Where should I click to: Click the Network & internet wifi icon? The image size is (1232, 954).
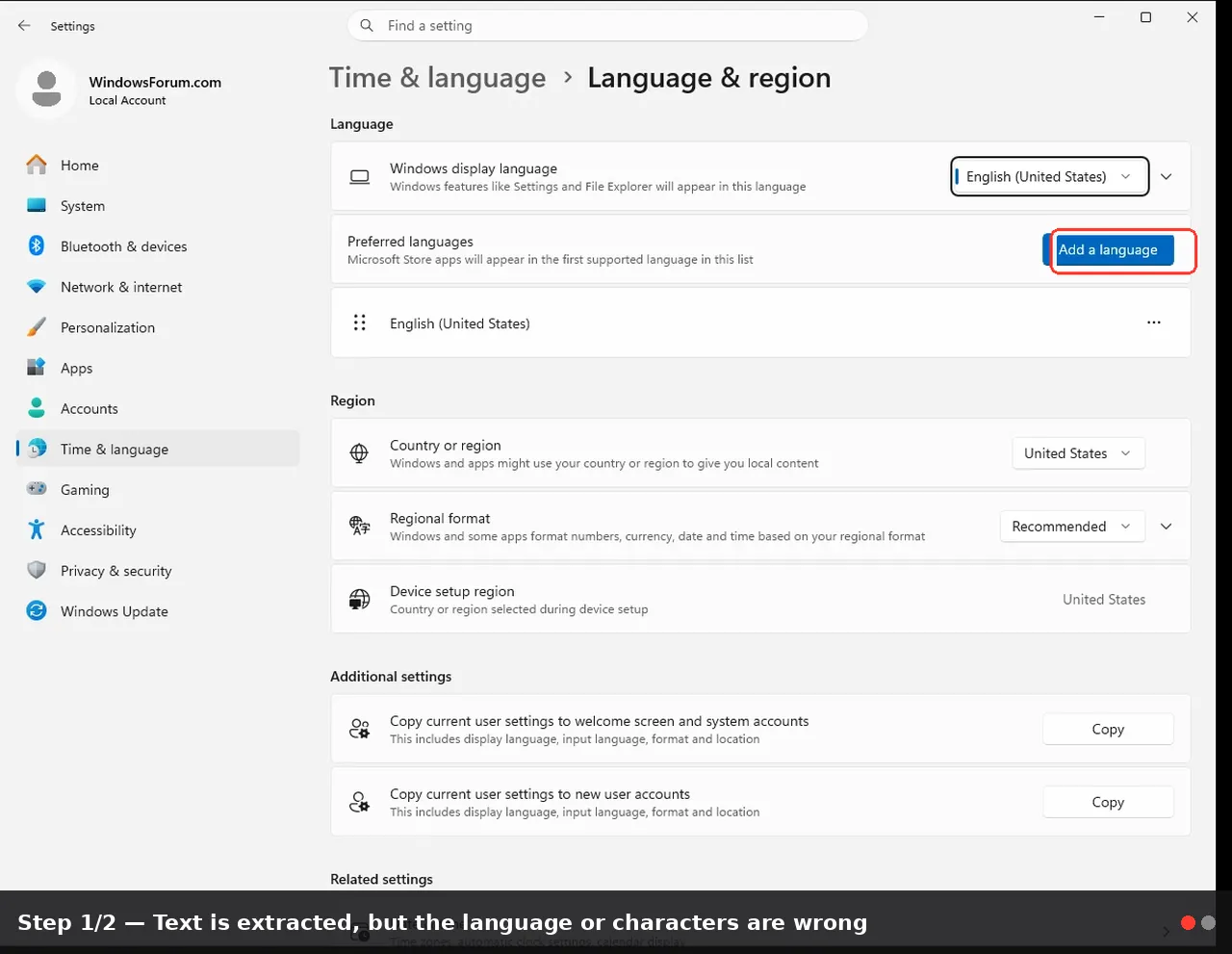tap(37, 287)
